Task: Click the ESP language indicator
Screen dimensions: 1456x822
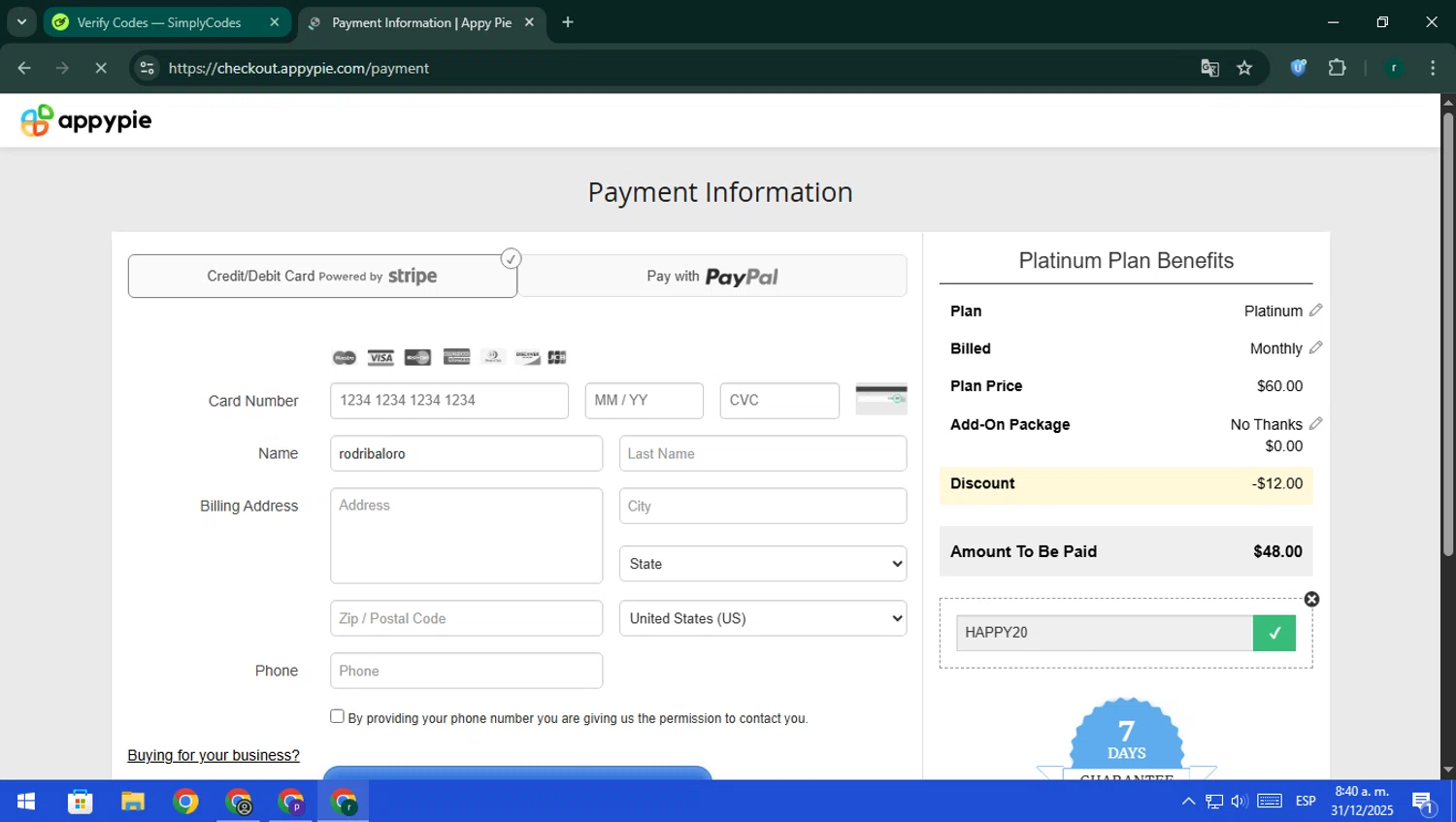Action: [1306, 802]
